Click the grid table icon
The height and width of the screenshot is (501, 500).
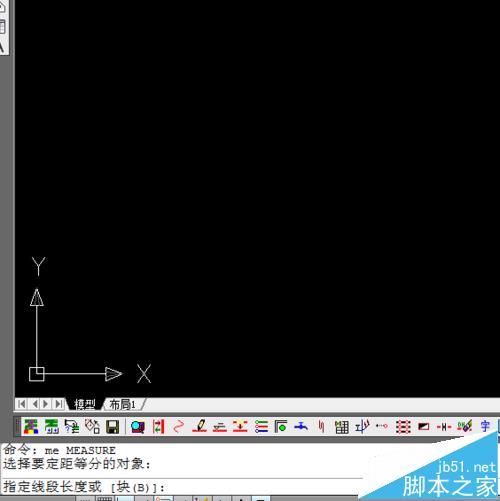[342, 427]
